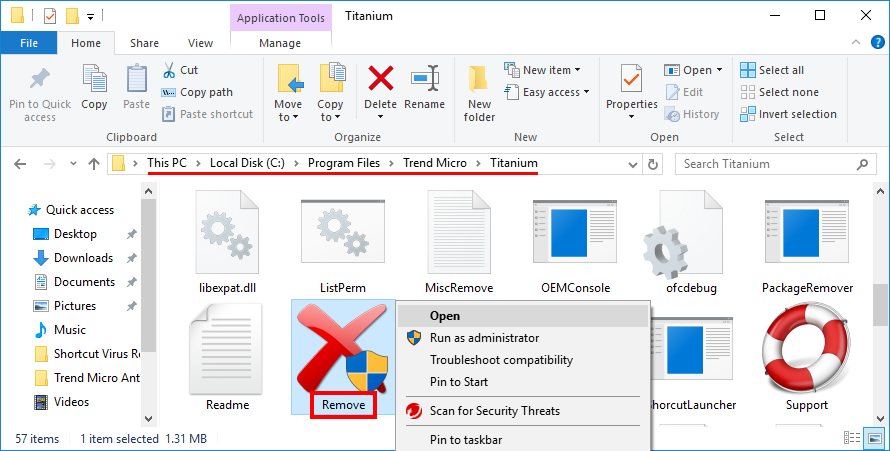
Task: Choose Open in the context menu
Action: [523, 316]
